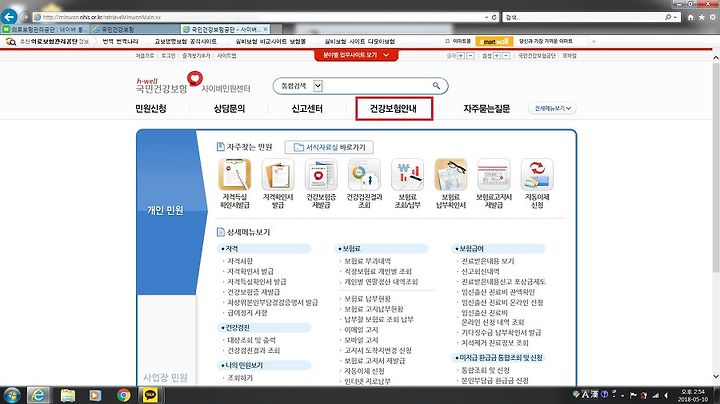
Task: Increase 음성 level with plus button
Action: [496, 56]
